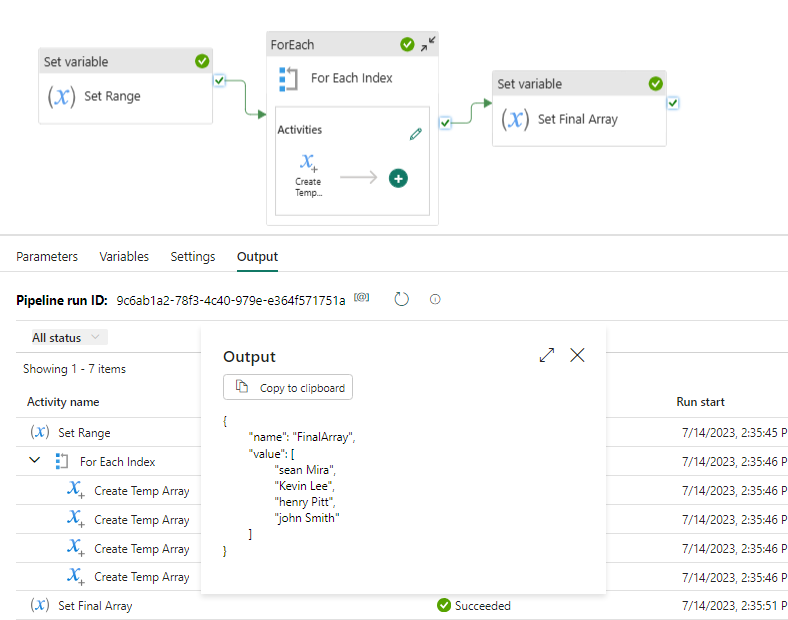Click the Set Range variable icon on canvas
Screen dimensions: 788x620
(62, 96)
